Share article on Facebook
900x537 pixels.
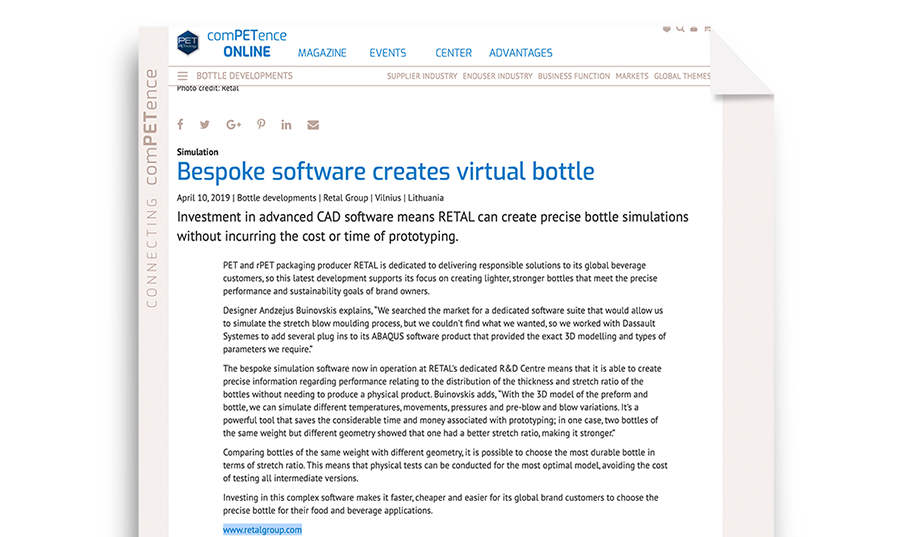tap(181, 125)
